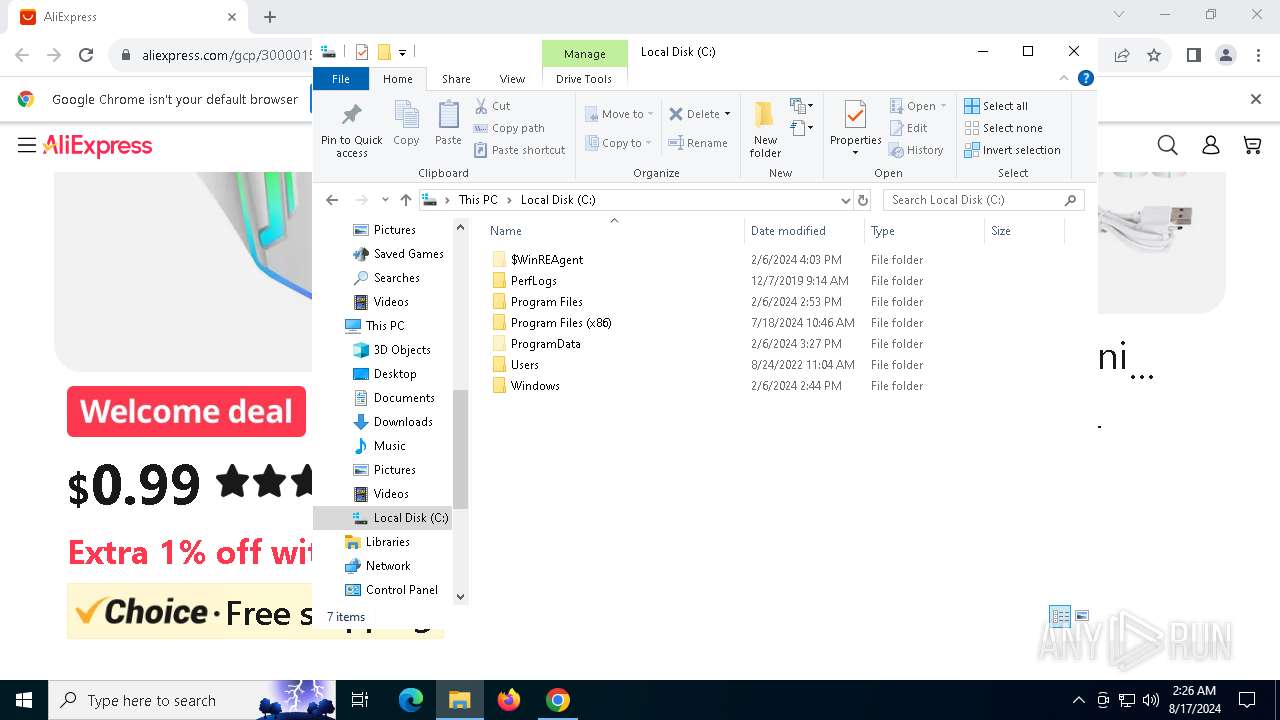Open address bar history dropdown
The width and height of the screenshot is (1280, 720).
point(846,200)
